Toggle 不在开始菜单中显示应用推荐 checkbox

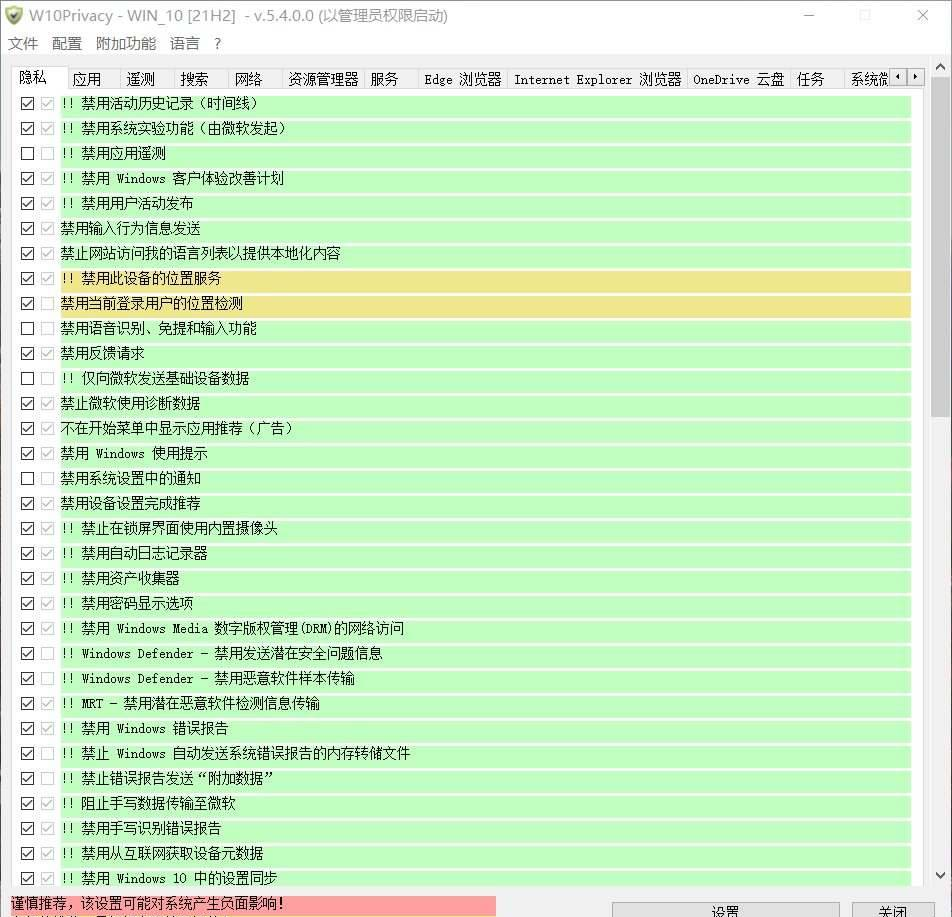[27, 429]
